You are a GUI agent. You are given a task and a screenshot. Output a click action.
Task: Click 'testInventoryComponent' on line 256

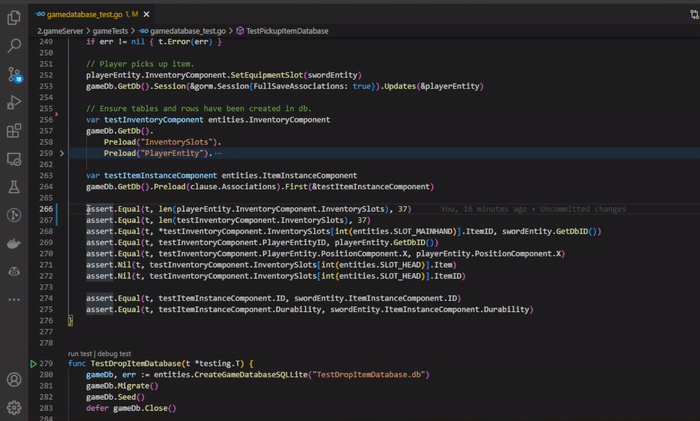tap(154, 120)
